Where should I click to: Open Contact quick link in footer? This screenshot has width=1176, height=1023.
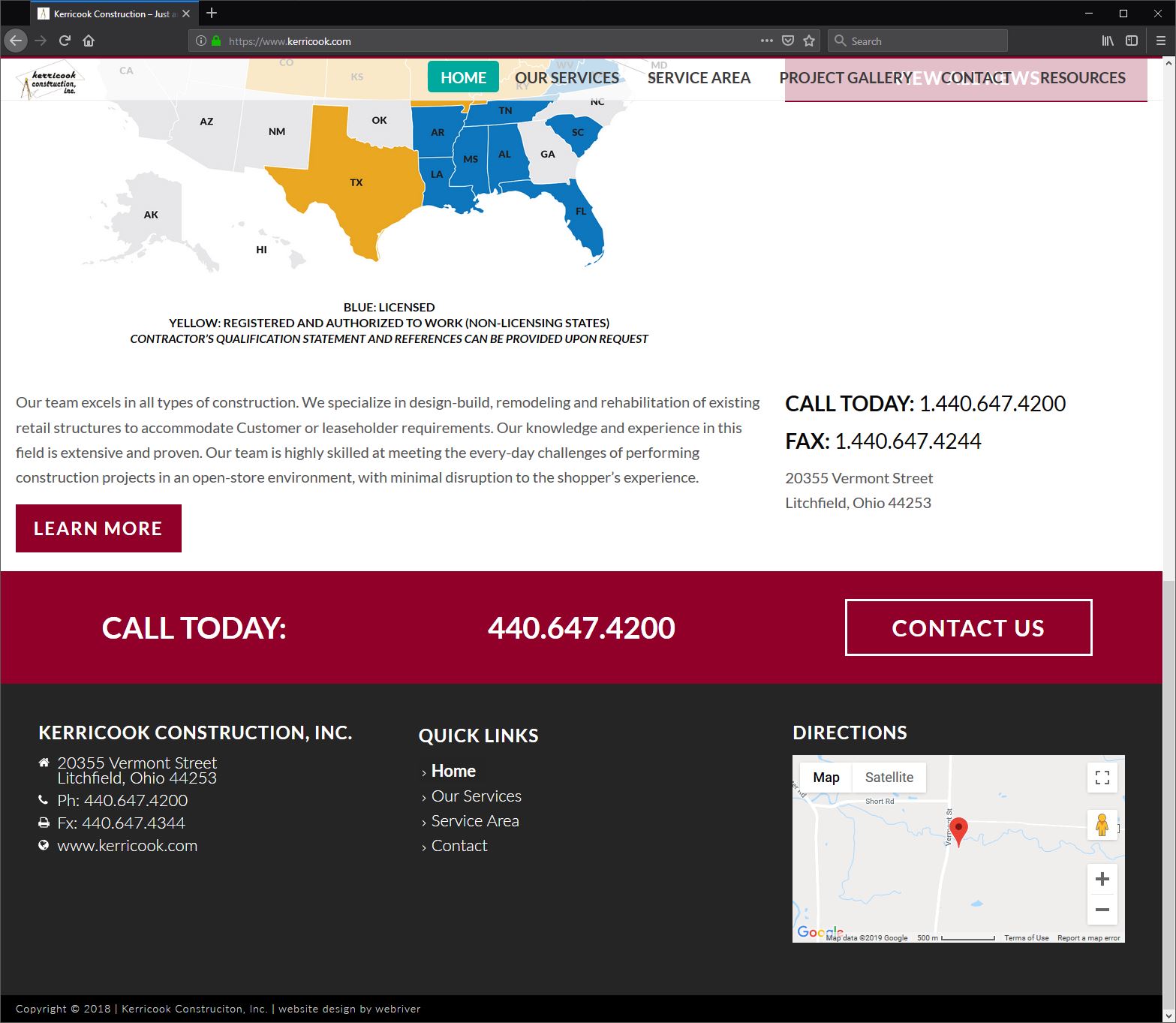point(459,845)
